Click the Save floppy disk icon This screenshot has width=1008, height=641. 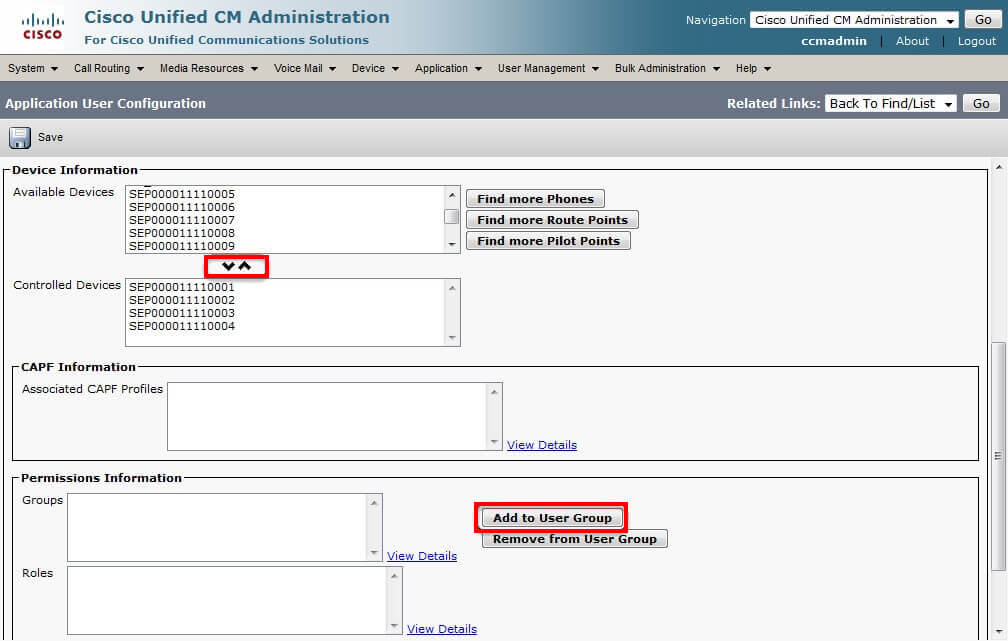pos(19,138)
